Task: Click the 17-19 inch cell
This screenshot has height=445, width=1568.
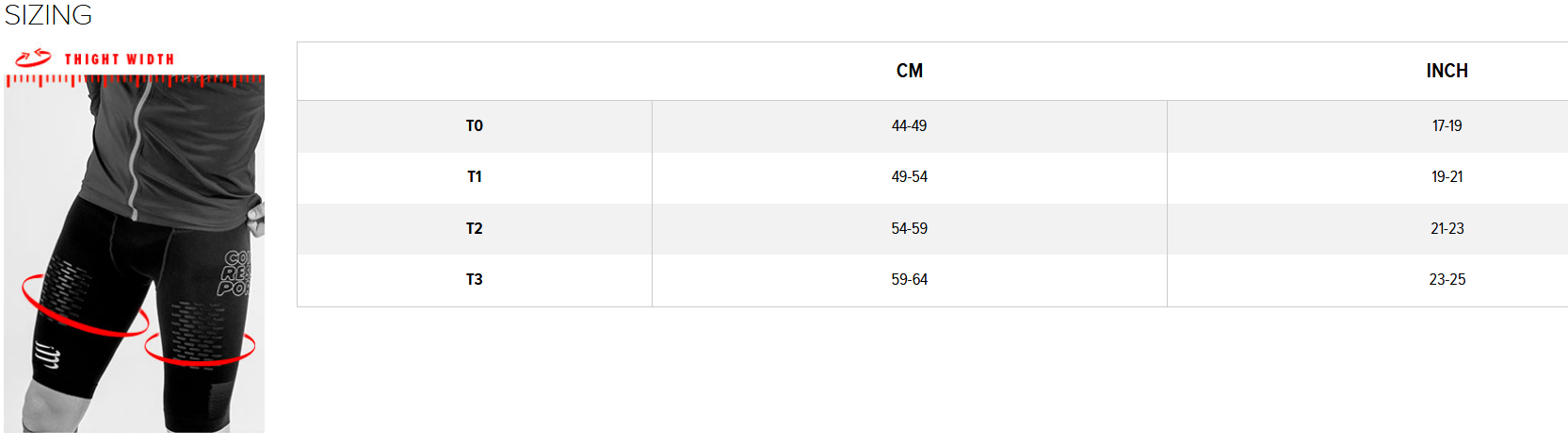Action: (1447, 126)
